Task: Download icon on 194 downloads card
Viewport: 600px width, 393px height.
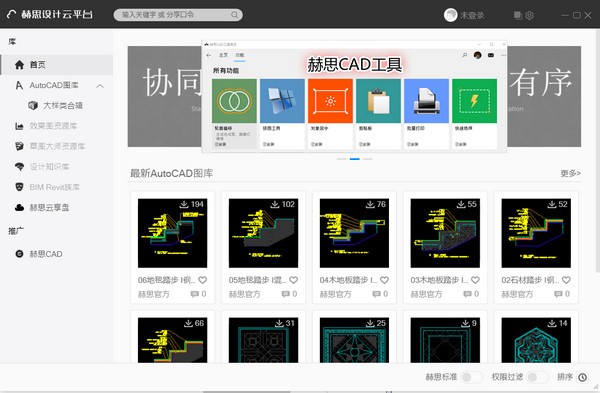Action: (184, 204)
